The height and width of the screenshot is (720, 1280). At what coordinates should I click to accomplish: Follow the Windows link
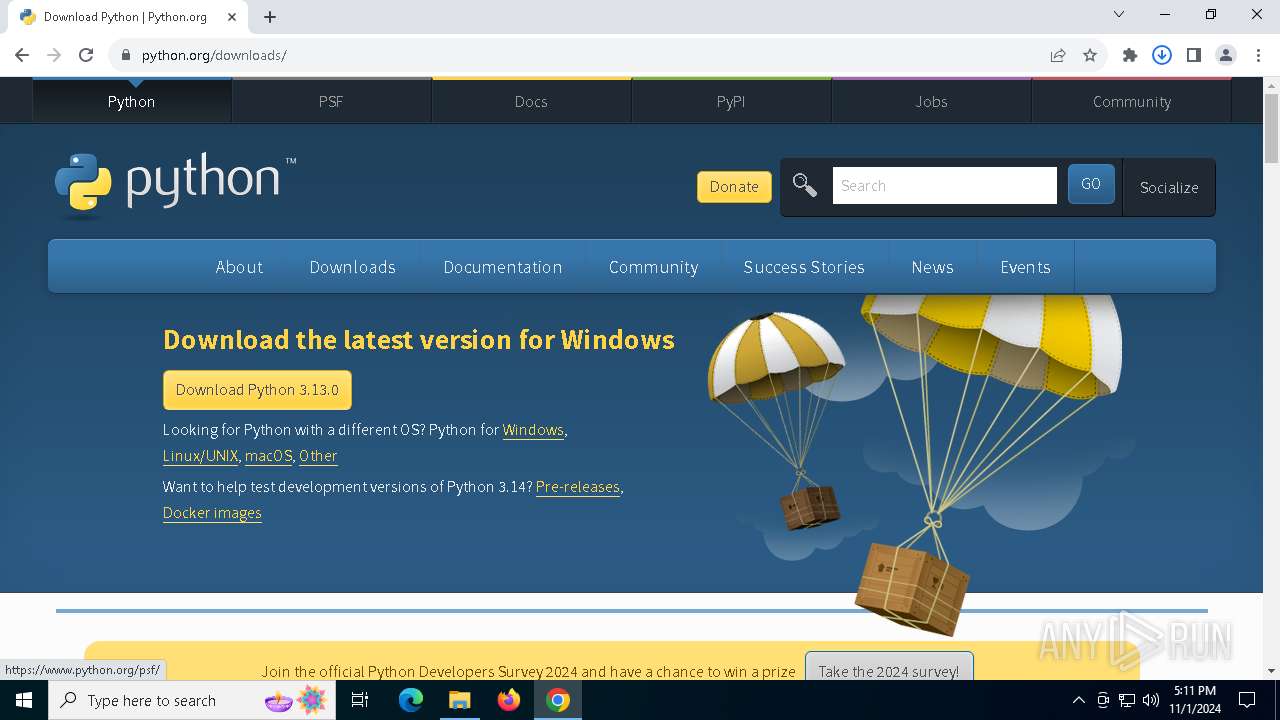[533, 430]
